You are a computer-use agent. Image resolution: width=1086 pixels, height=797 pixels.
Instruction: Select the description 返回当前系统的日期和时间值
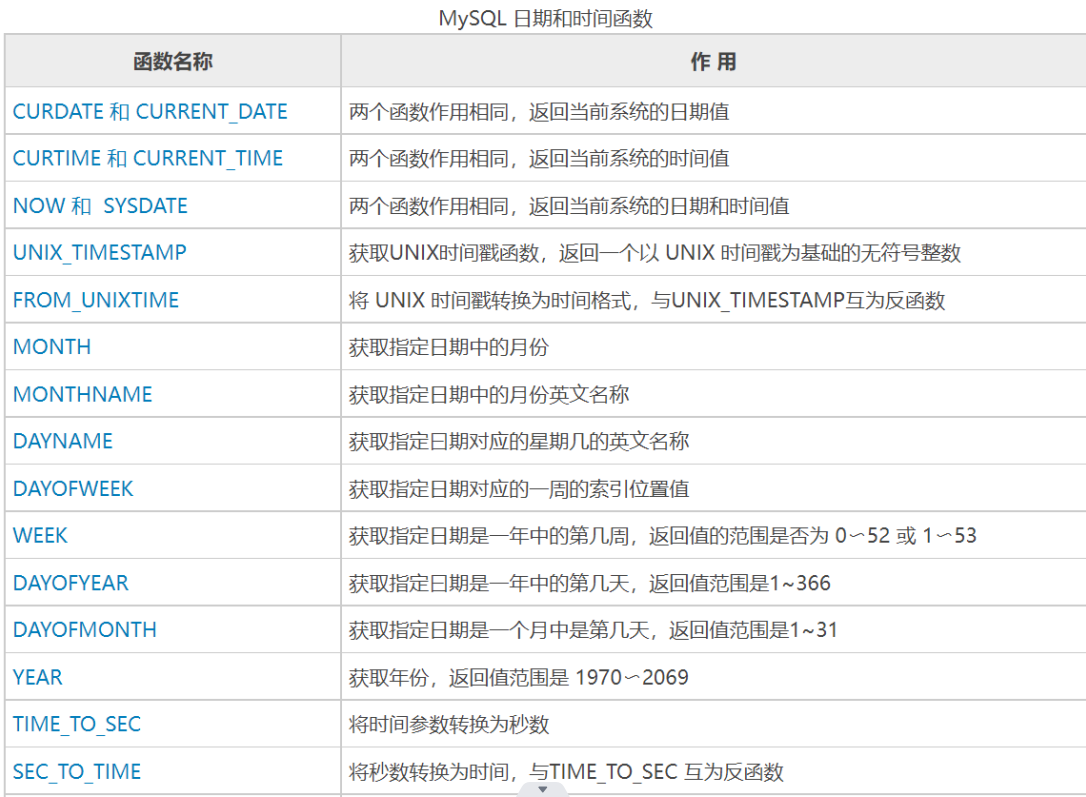pyautogui.click(x=659, y=206)
